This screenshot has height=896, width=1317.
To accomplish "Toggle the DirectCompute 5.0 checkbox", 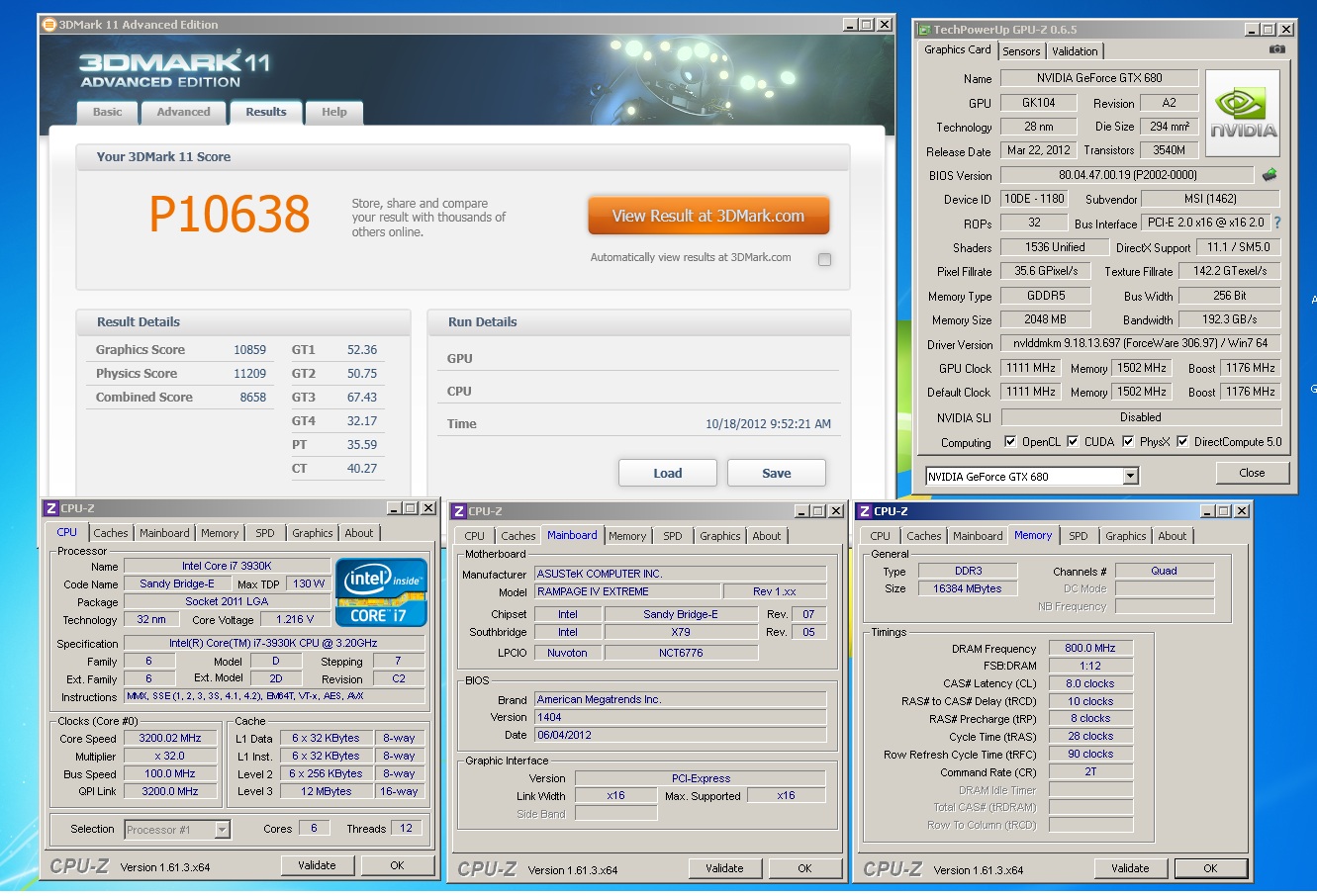I will pyautogui.click(x=1181, y=442).
